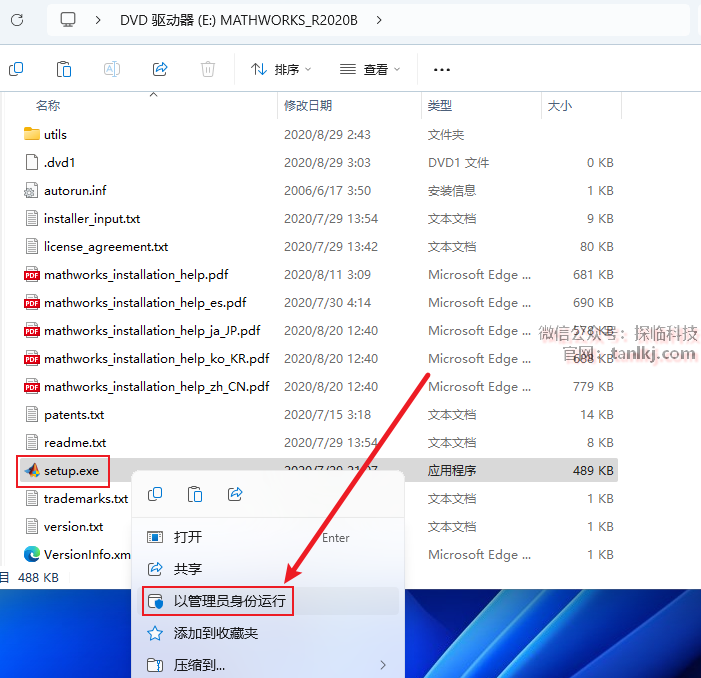Select the .dvd1 file icon
The width and height of the screenshot is (701, 678).
(32, 162)
